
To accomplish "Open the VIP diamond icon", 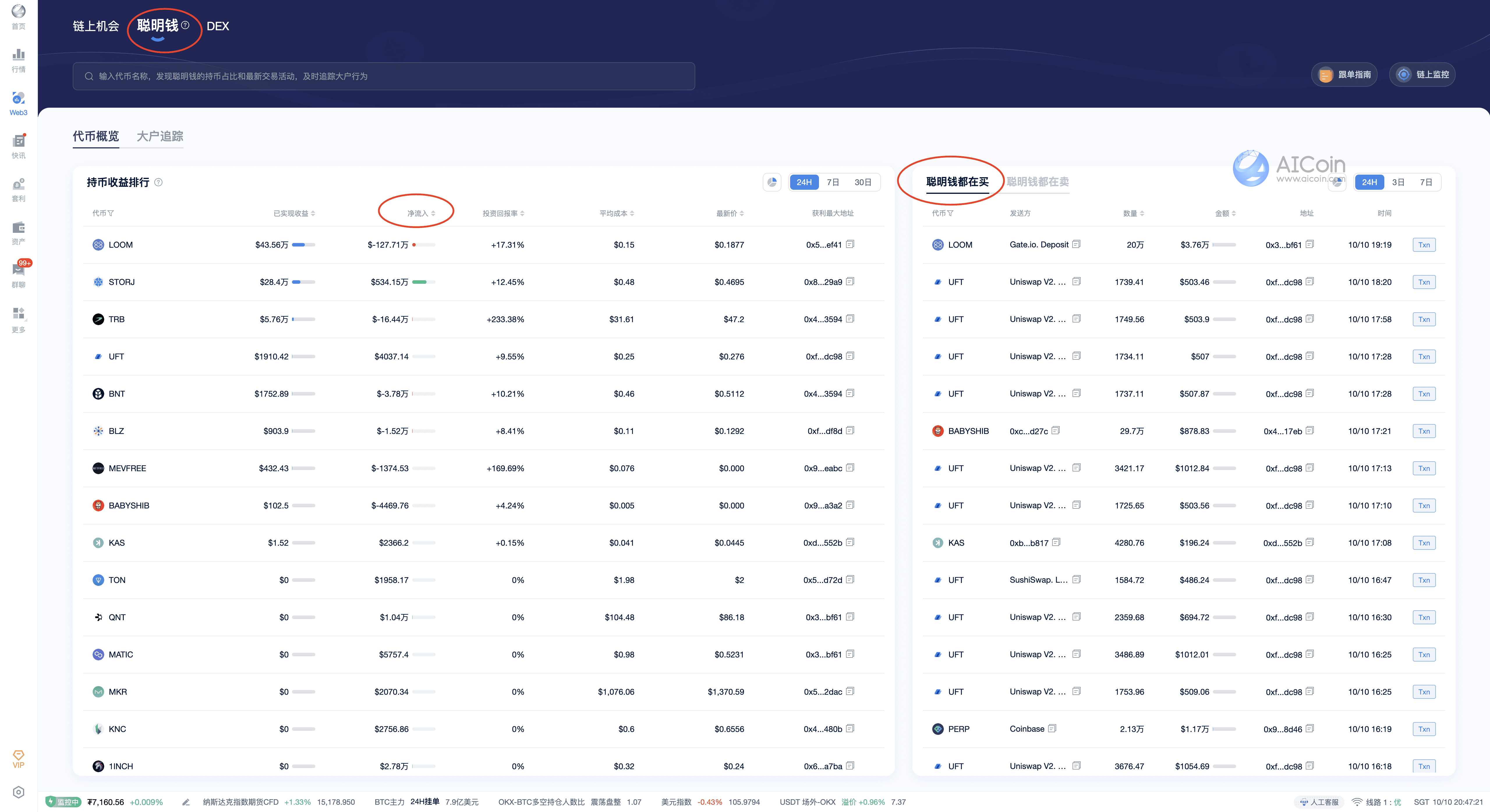I will tap(19, 759).
